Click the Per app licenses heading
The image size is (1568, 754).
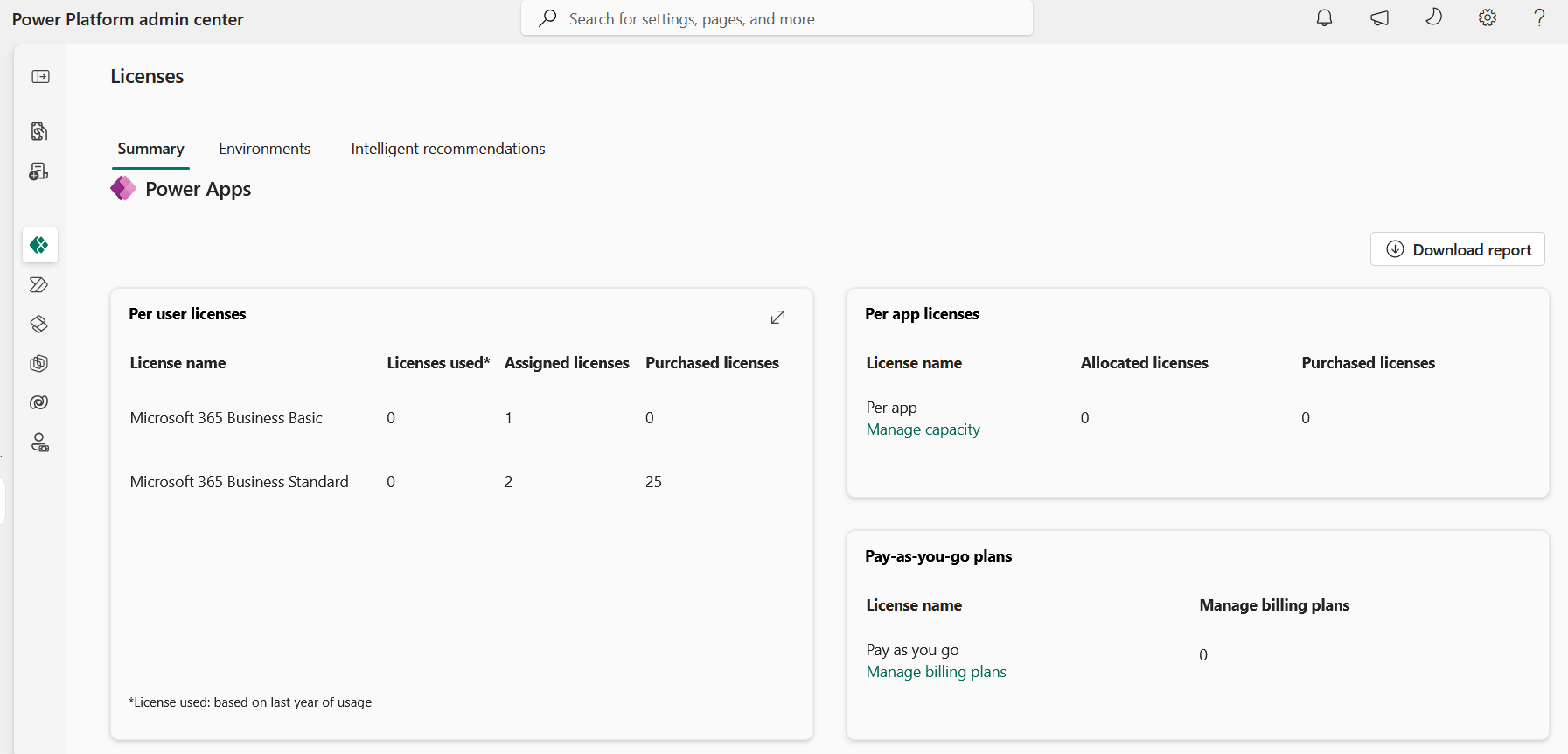(x=922, y=314)
